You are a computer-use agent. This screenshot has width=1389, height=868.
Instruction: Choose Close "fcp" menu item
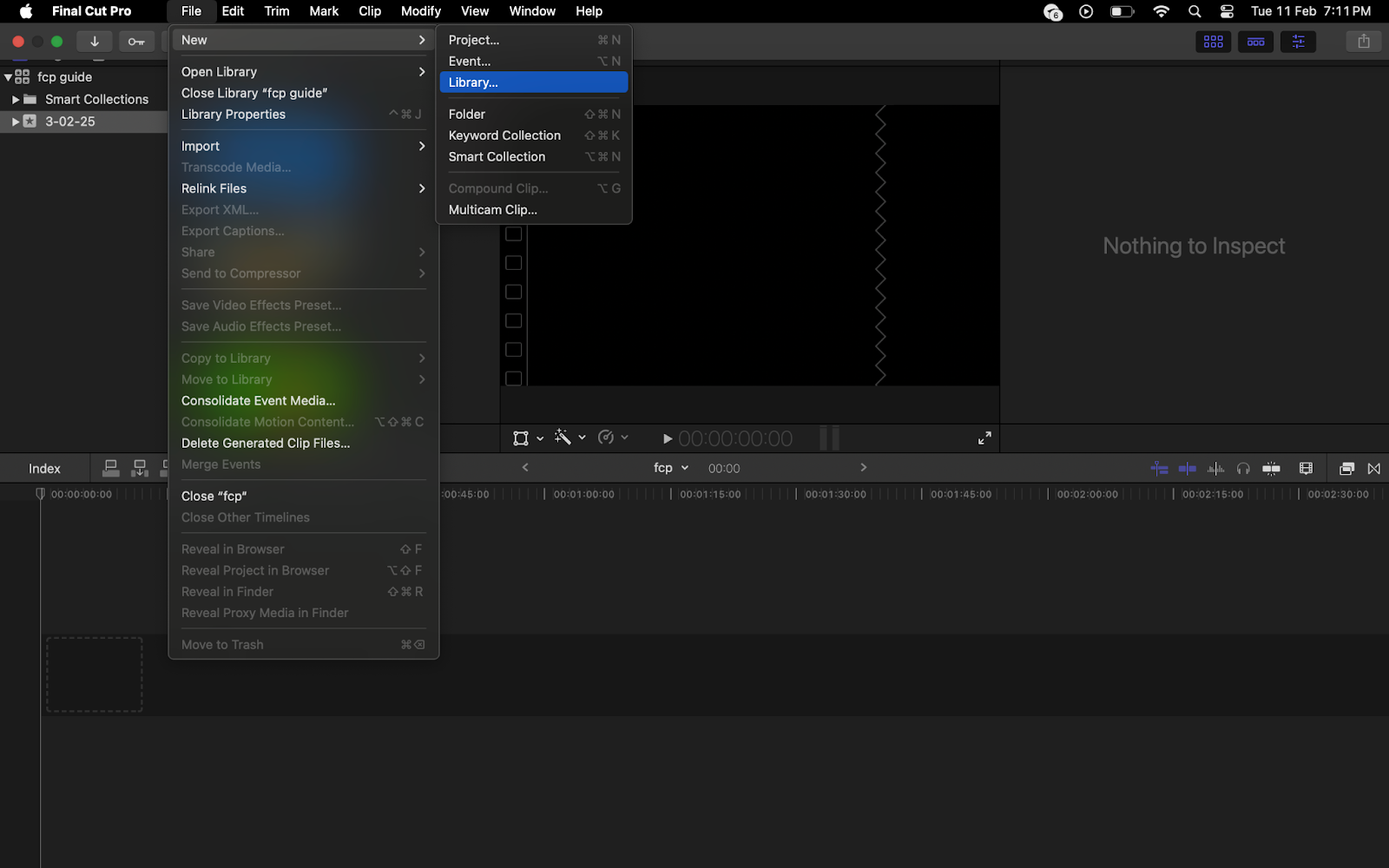pyautogui.click(x=303, y=496)
